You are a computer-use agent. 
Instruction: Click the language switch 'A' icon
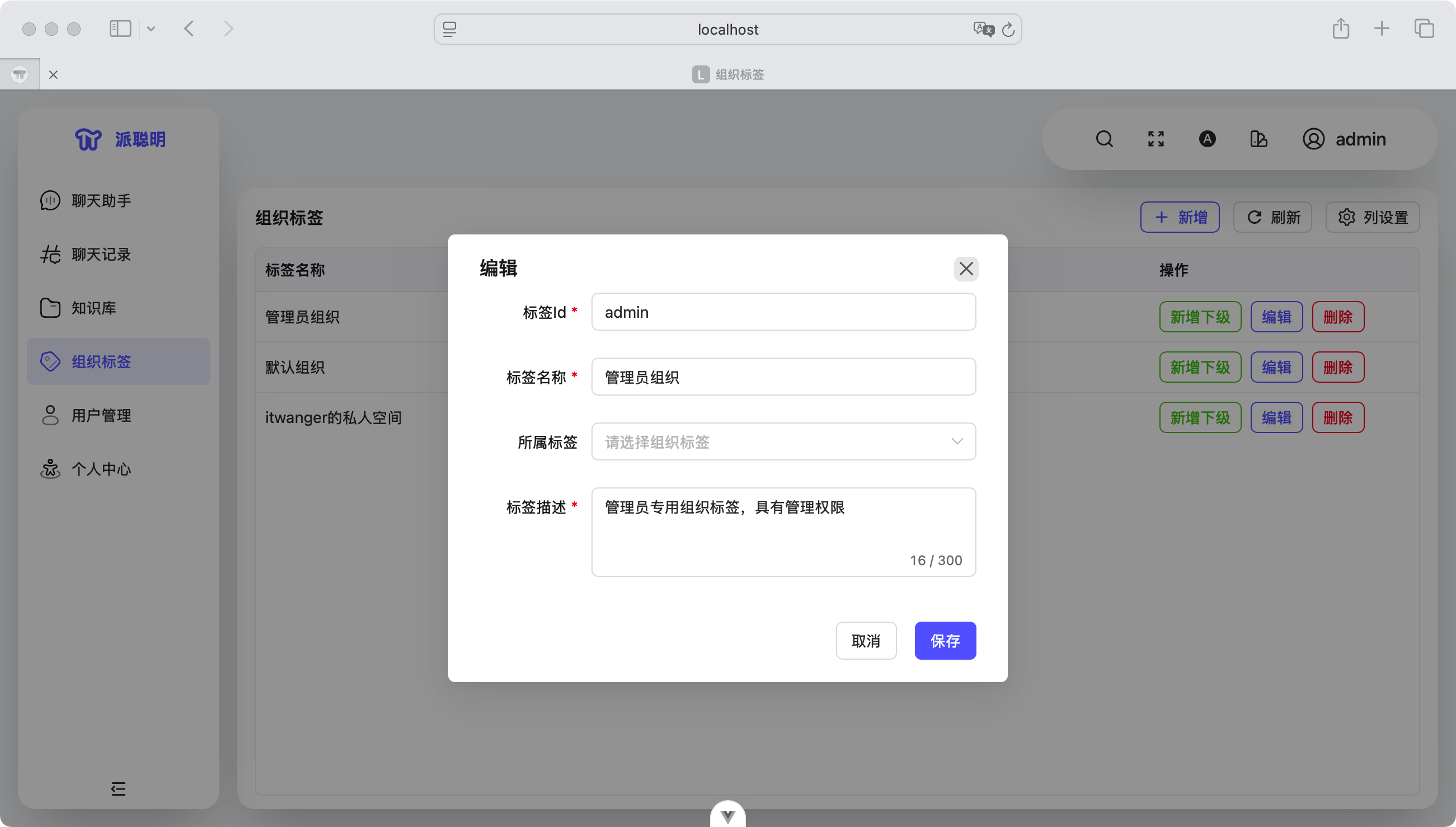[1208, 139]
